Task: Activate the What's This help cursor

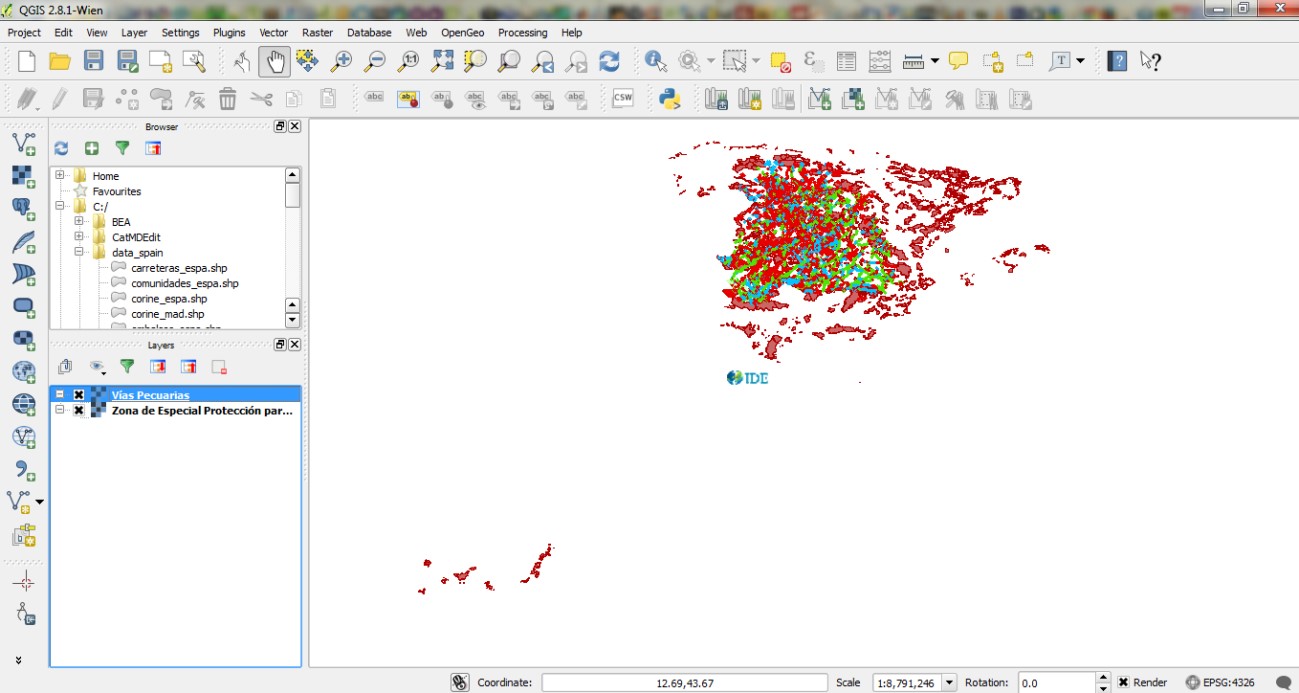Action: pos(1150,62)
